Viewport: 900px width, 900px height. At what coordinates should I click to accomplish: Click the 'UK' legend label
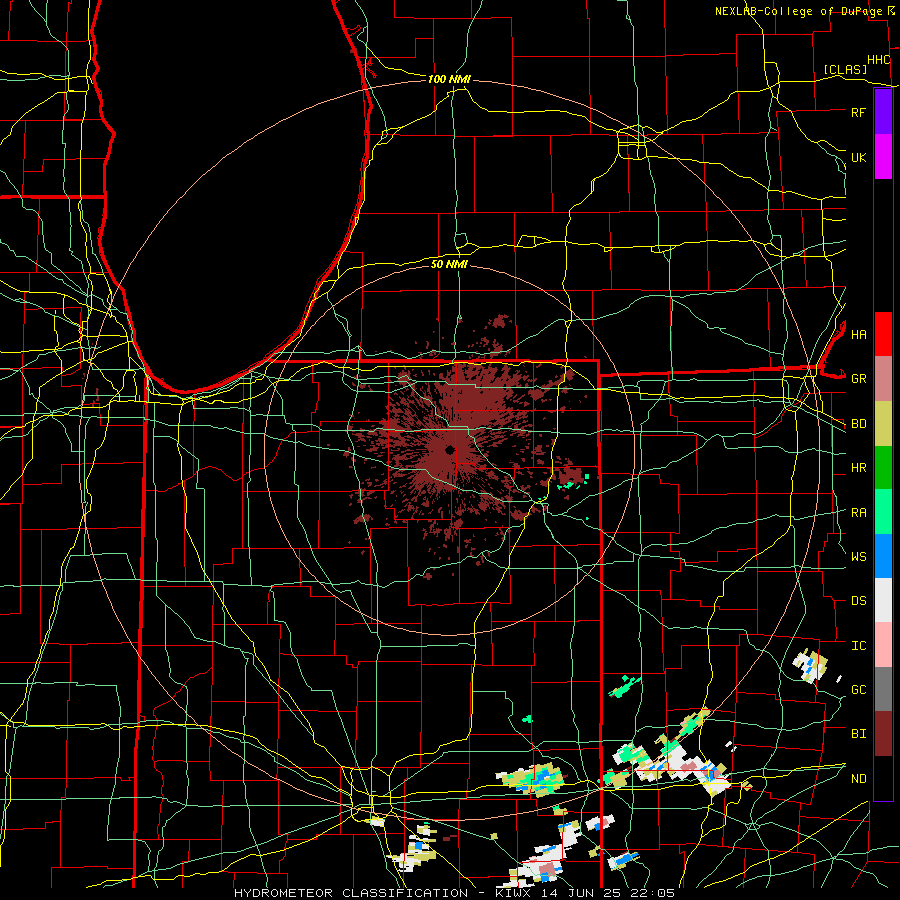point(858,157)
